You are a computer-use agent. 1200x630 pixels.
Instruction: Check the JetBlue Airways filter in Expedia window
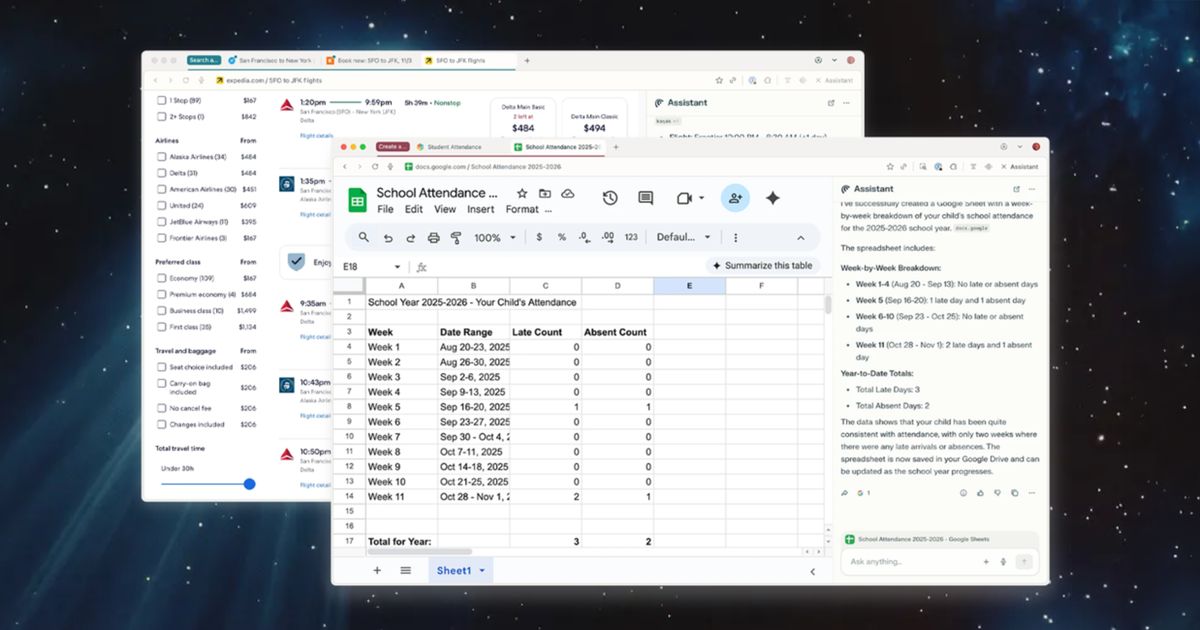point(163,222)
